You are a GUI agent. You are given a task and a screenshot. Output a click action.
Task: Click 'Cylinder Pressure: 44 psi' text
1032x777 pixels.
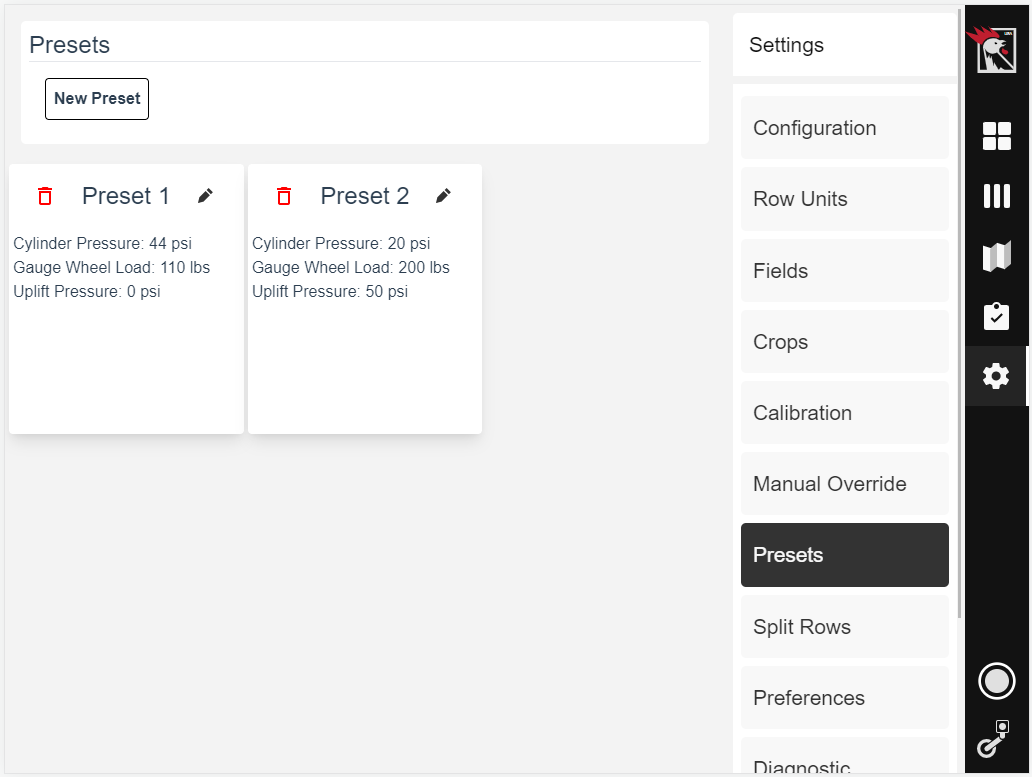tap(103, 243)
